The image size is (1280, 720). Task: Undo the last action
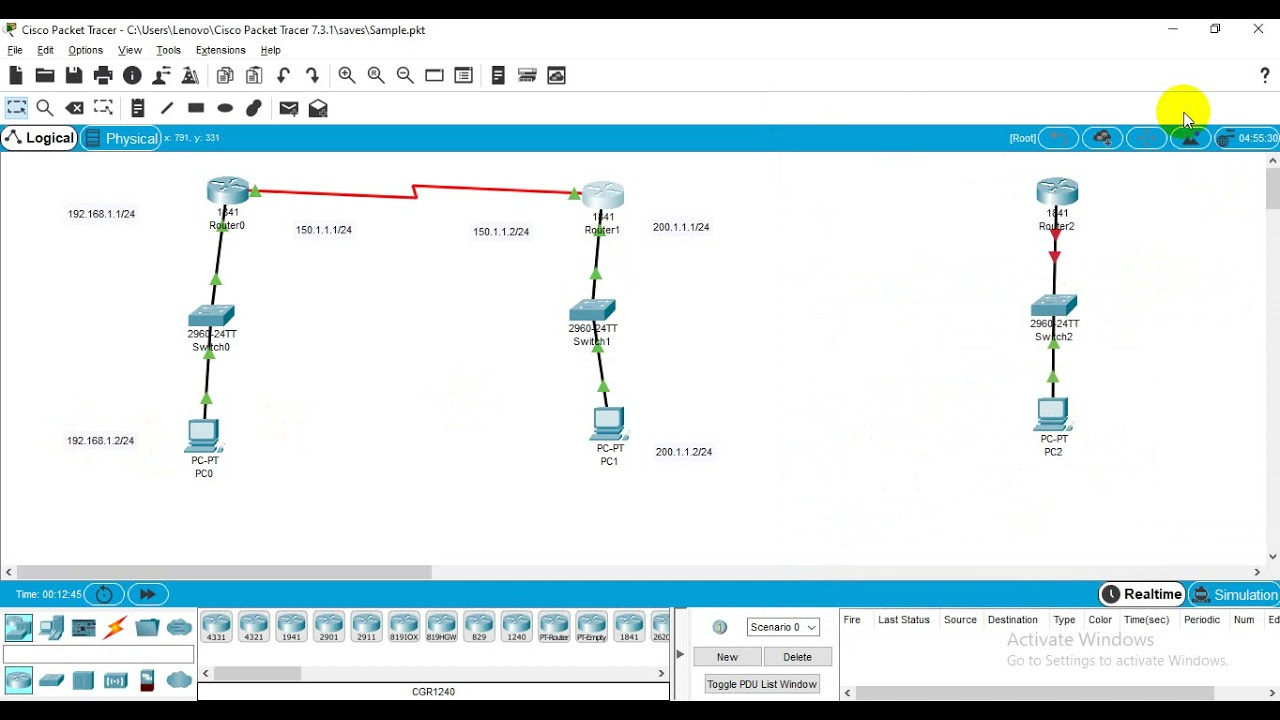point(283,76)
